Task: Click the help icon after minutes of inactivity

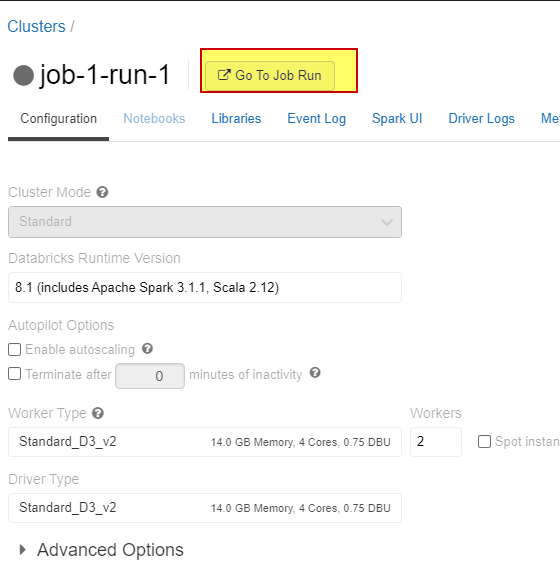Action: tap(315, 373)
